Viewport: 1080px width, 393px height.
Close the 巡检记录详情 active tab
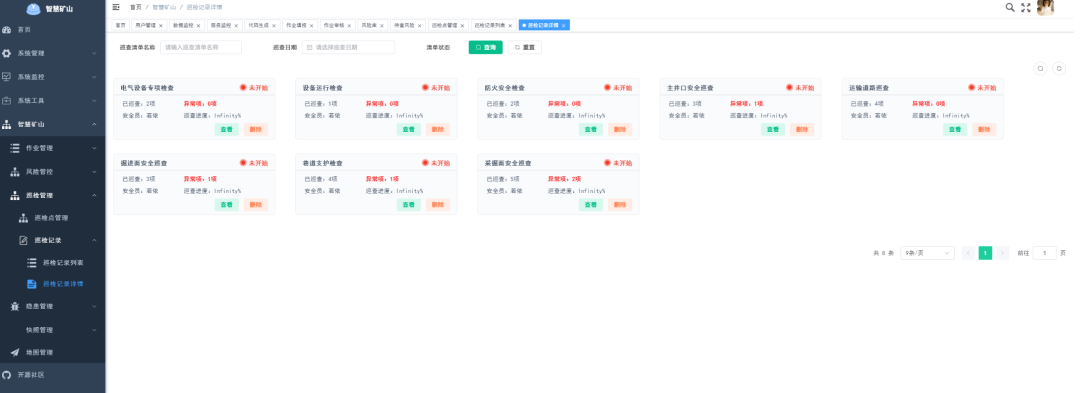(563, 25)
